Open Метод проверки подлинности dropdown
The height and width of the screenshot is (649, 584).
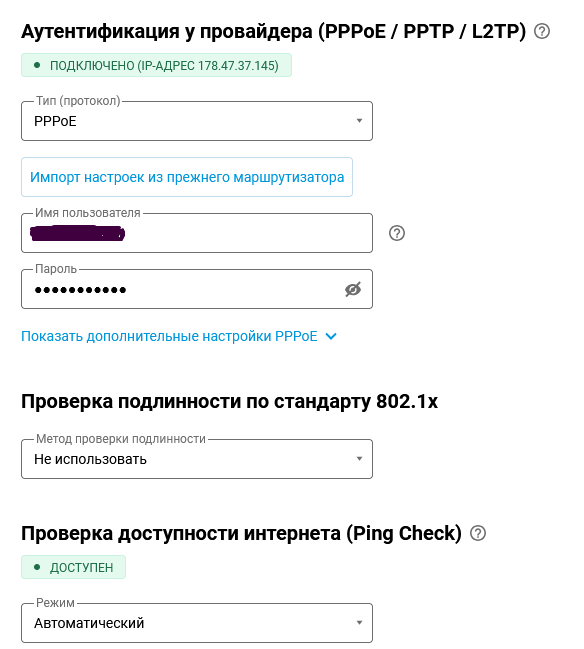pos(197,459)
